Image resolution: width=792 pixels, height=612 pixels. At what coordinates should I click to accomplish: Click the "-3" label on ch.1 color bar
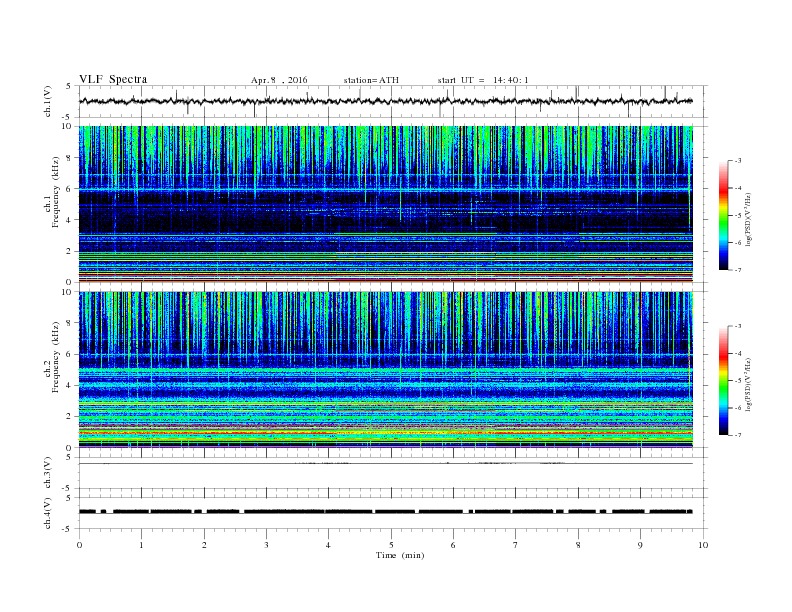tap(737, 161)
